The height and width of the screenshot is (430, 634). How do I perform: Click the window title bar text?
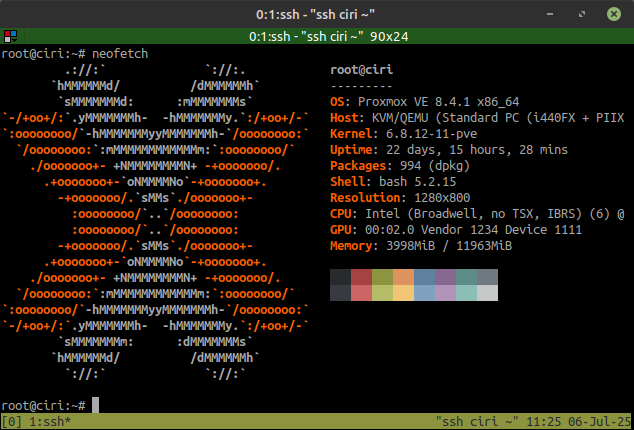point(316,15)
